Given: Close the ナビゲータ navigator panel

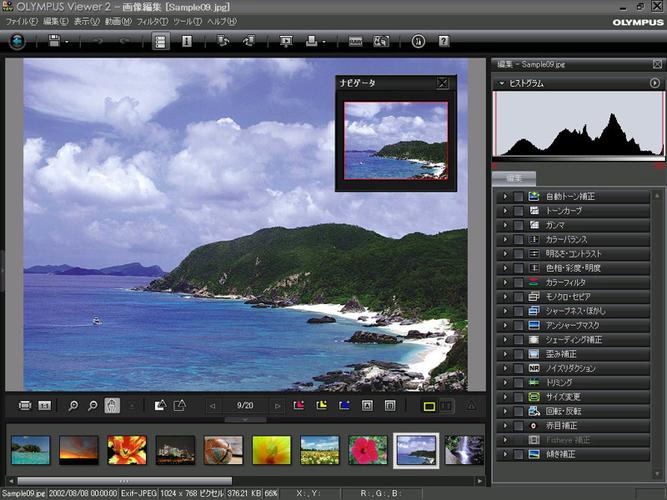Looking at the screenshot, I should [x=443, y=83].
